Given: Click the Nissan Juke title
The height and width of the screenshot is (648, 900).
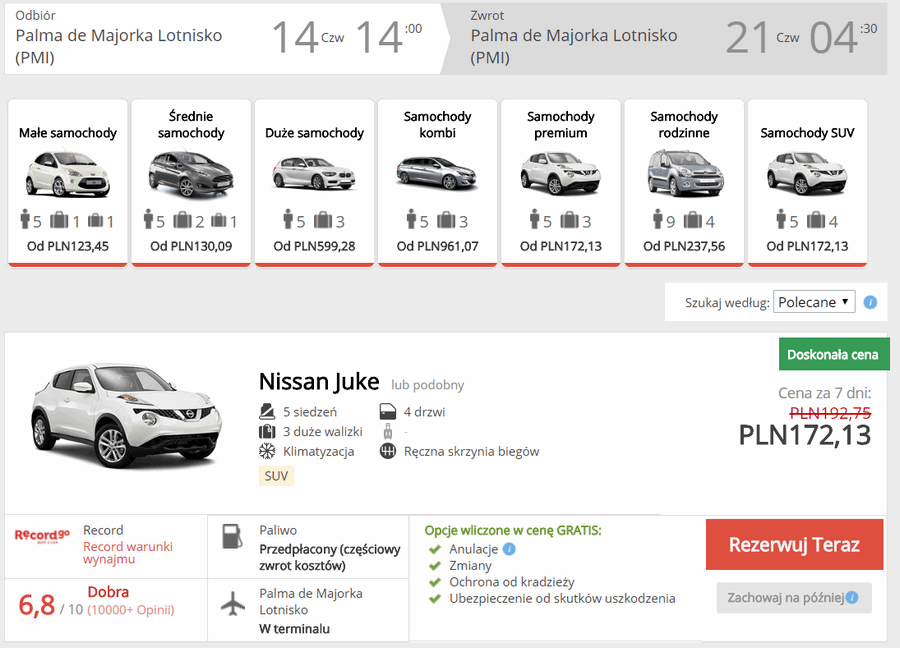Looking at the screenshot, I should pyautogui.click(x=319, y=382).
